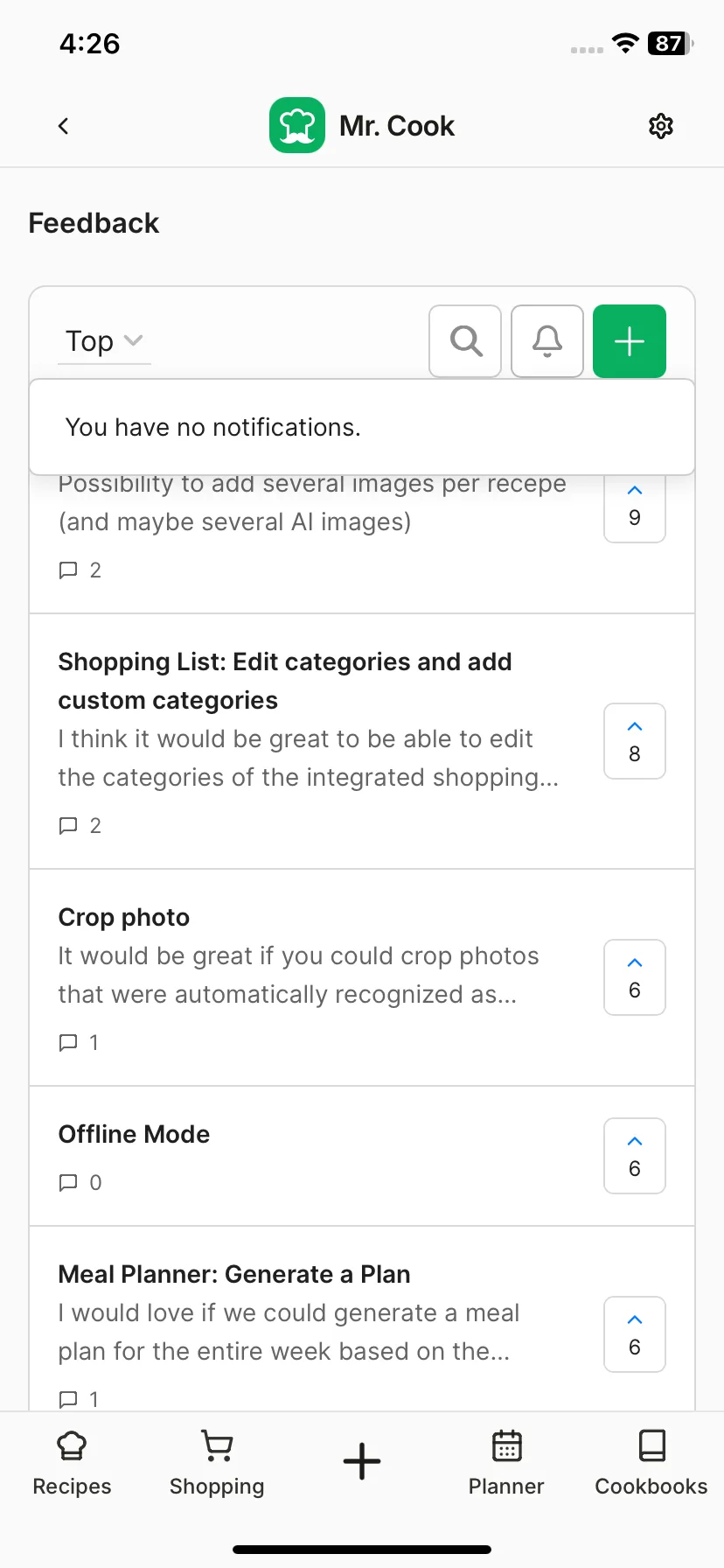Toggle the notifications bell button
This screenshot has height=1568, width=724.
pyautogui.click(x=547, y=341)
